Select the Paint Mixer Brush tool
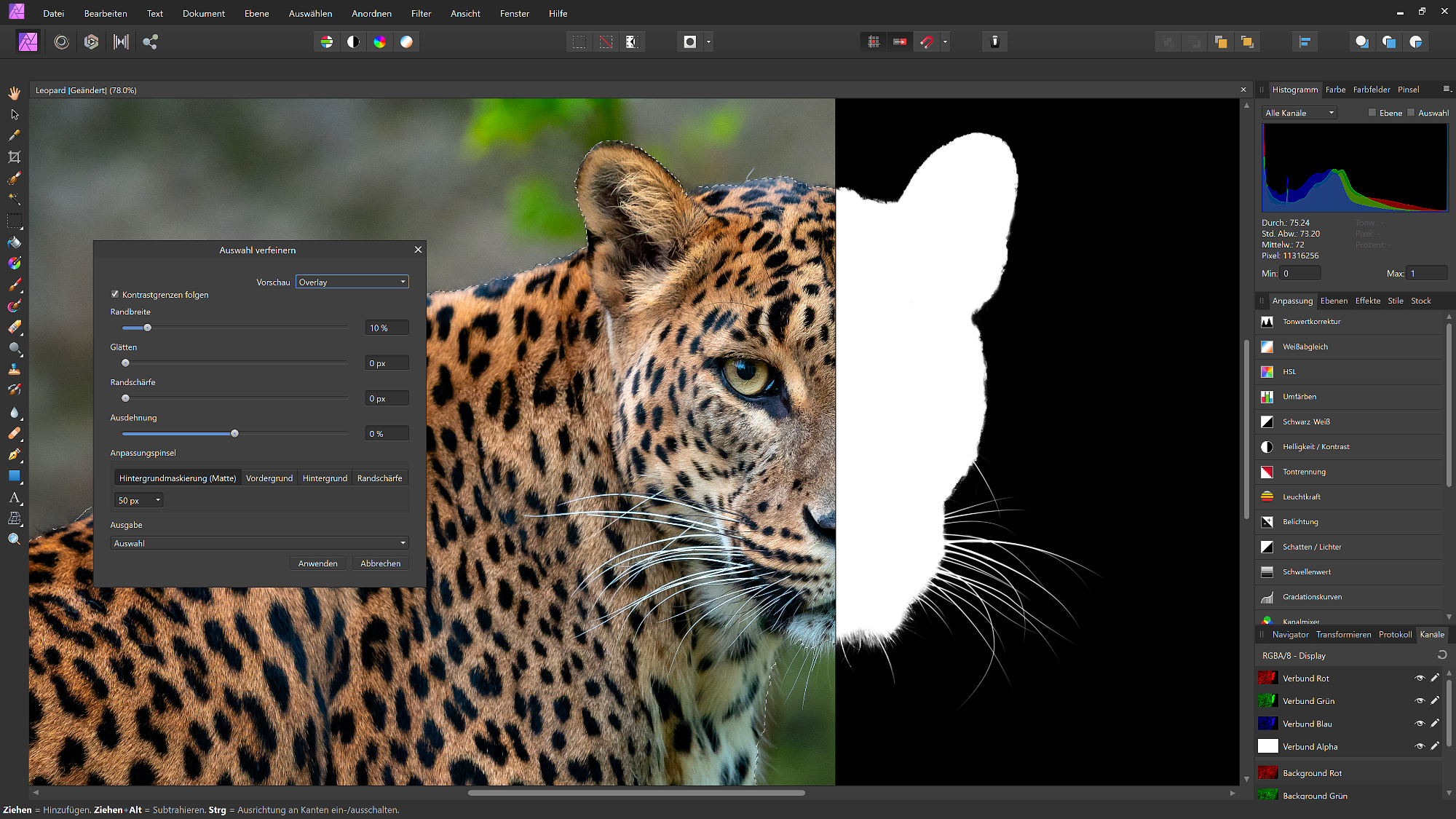The image size is (1456, 819). point(14,306)
